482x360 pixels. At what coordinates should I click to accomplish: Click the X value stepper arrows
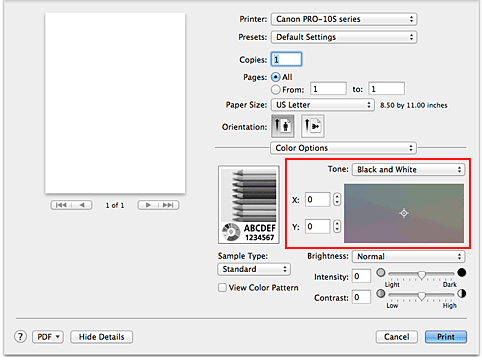pos(337,200)
